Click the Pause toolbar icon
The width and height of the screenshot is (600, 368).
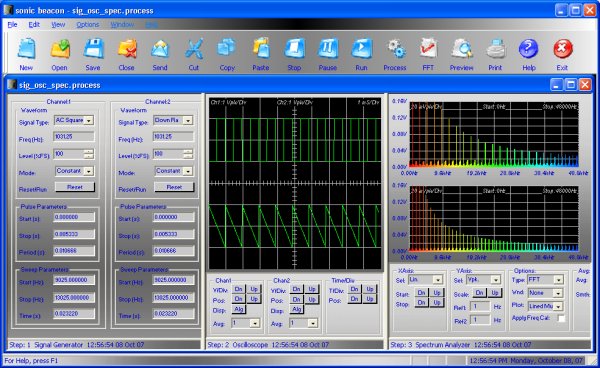[x=328, y=49]
